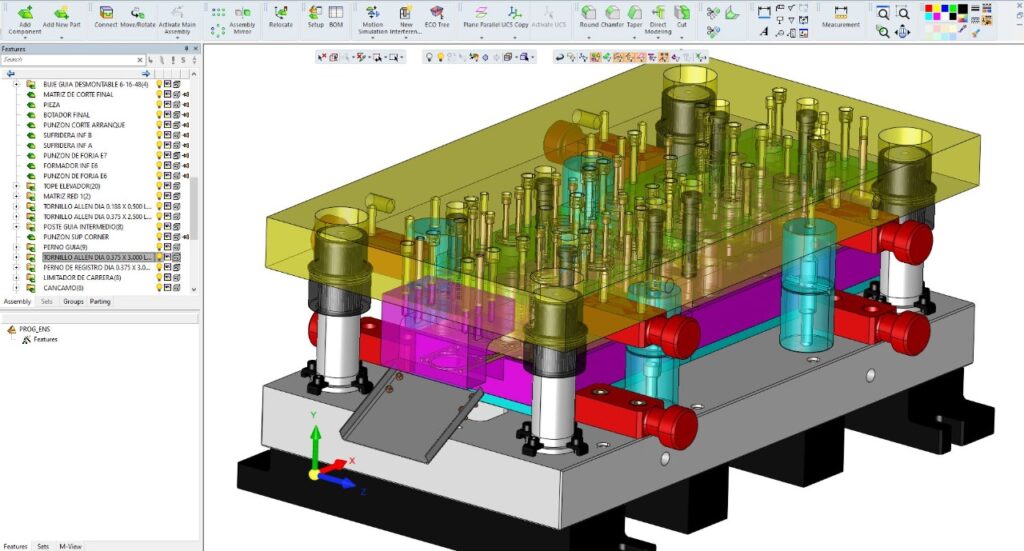This screenshot has height=551, width=1024.
Task: Expand the CANCAMO(8) node
Action: 16,287
